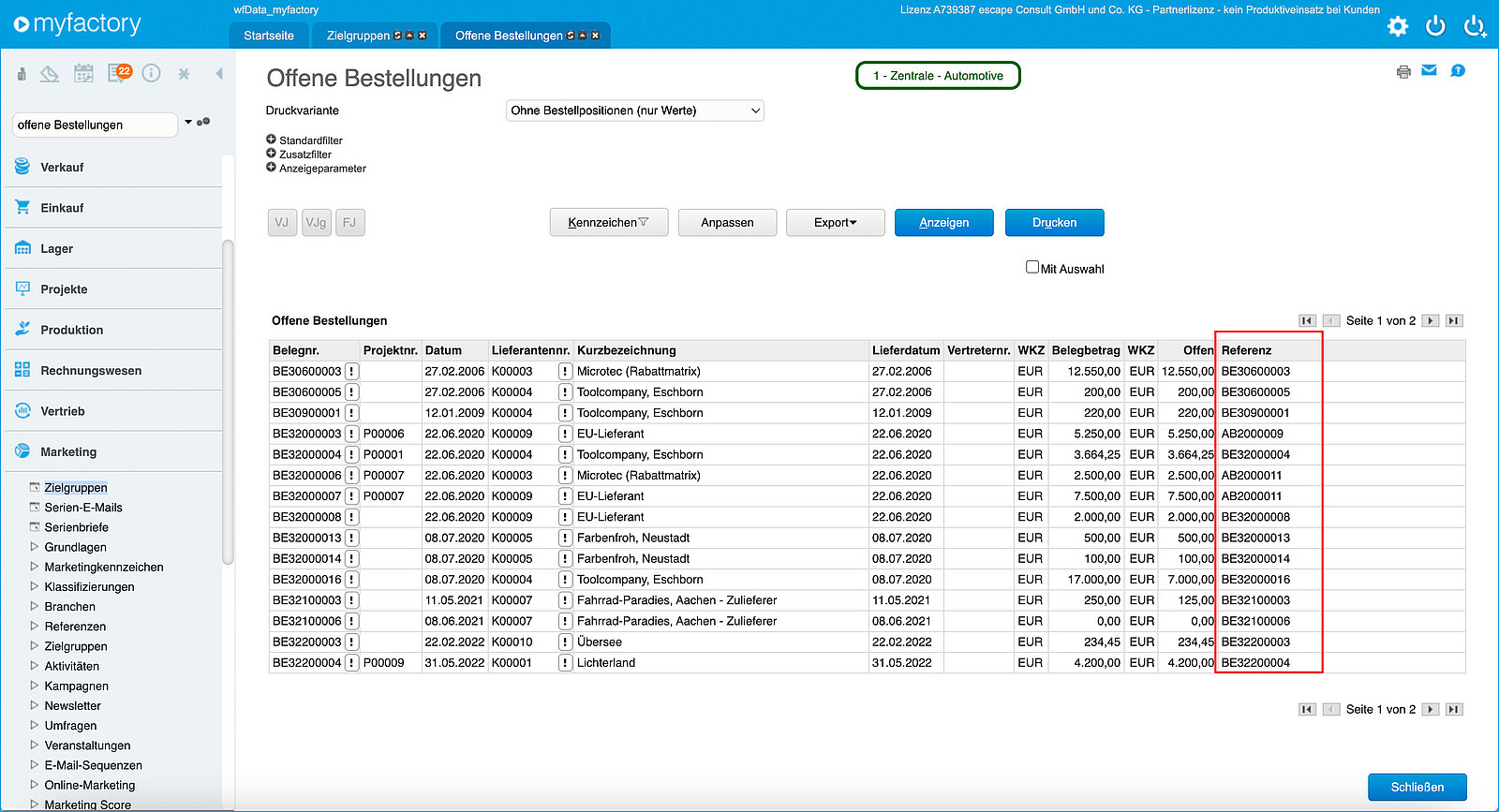
Task: Click the Anzeigen button
Action: 944,223
